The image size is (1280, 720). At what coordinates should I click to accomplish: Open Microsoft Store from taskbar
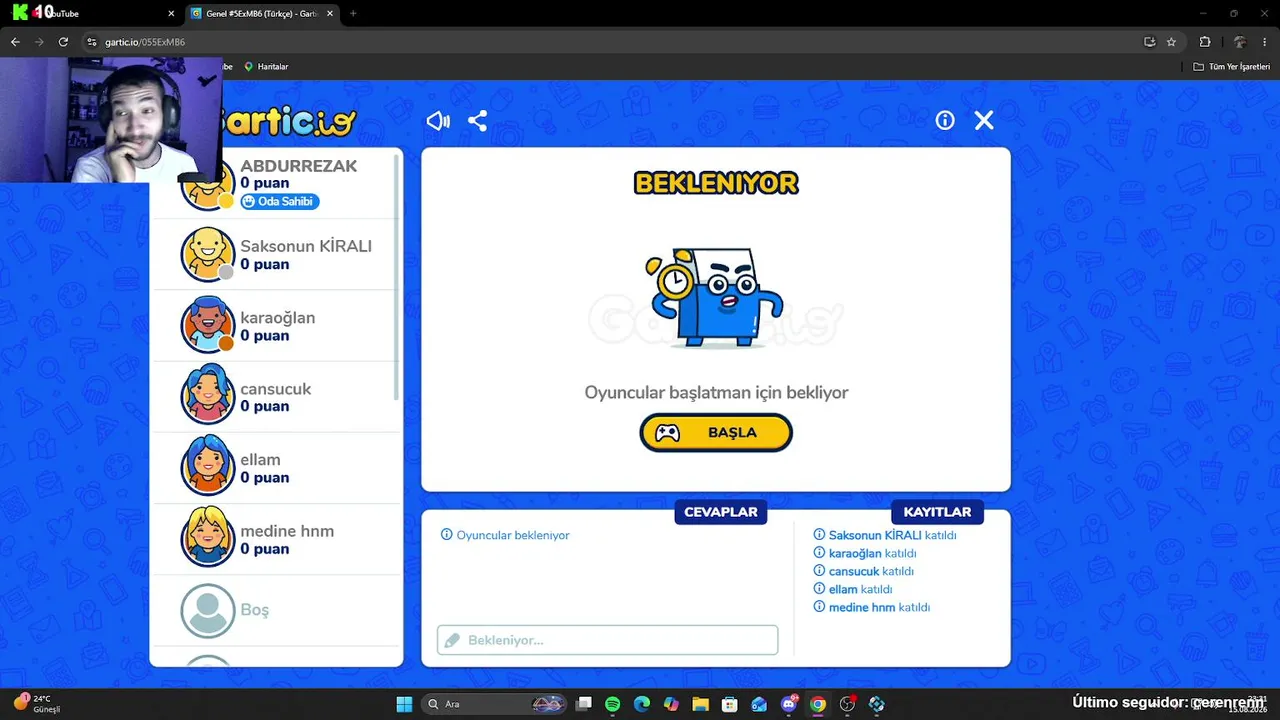coord(730,704)
